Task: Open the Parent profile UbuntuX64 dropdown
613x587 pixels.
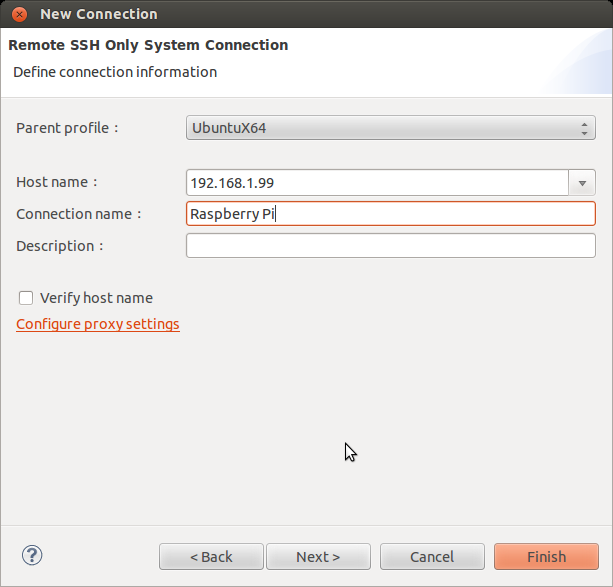Action: point(390,128)
